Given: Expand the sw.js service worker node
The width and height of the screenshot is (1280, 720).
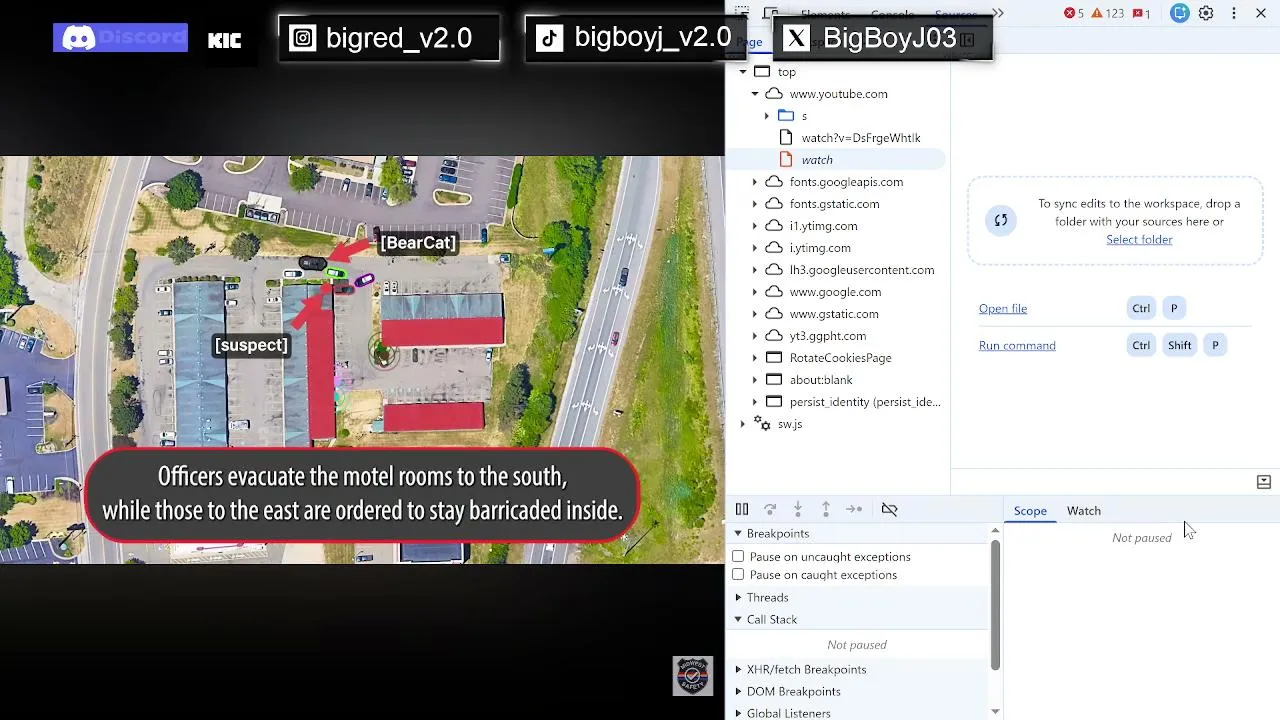Looking at the screenshot, I should click(x=743, y=424).
